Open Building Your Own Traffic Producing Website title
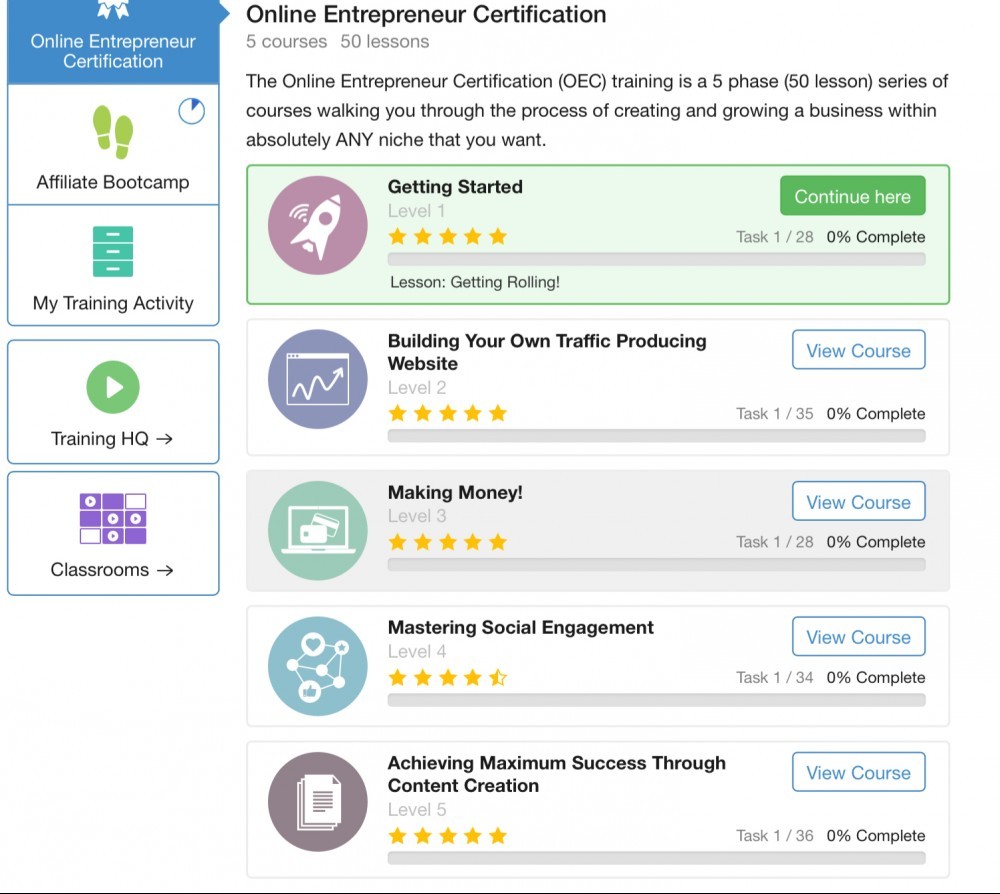 (547, 352)
